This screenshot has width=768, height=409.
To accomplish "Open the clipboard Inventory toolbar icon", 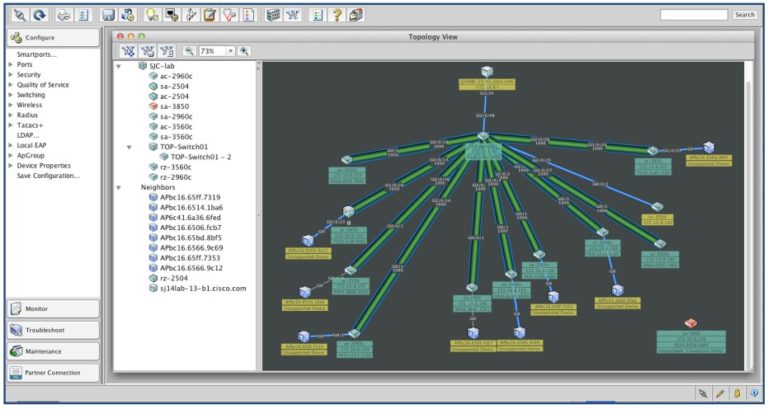I will (210, 15).
